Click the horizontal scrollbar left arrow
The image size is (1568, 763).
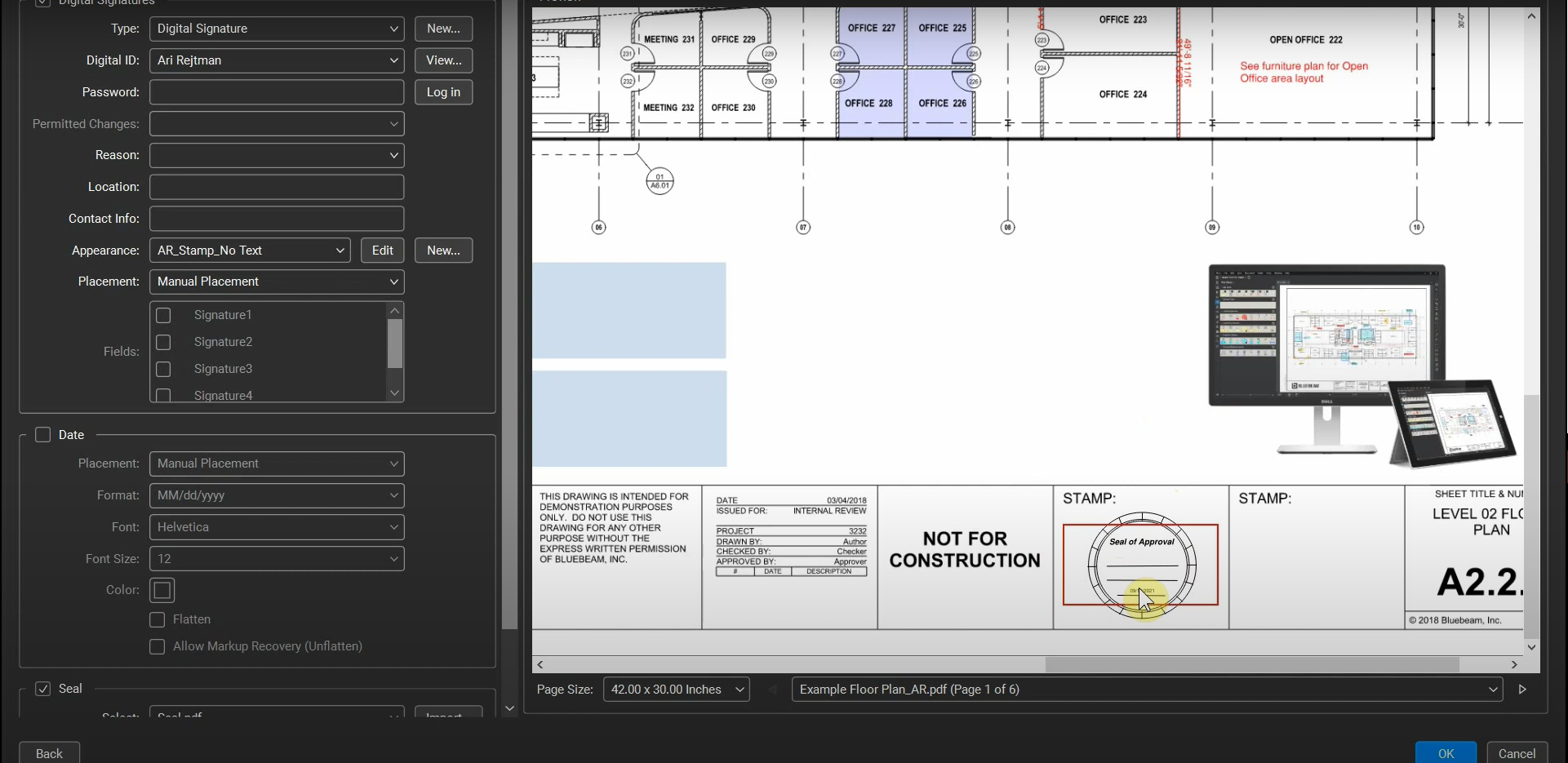point(541,665)
